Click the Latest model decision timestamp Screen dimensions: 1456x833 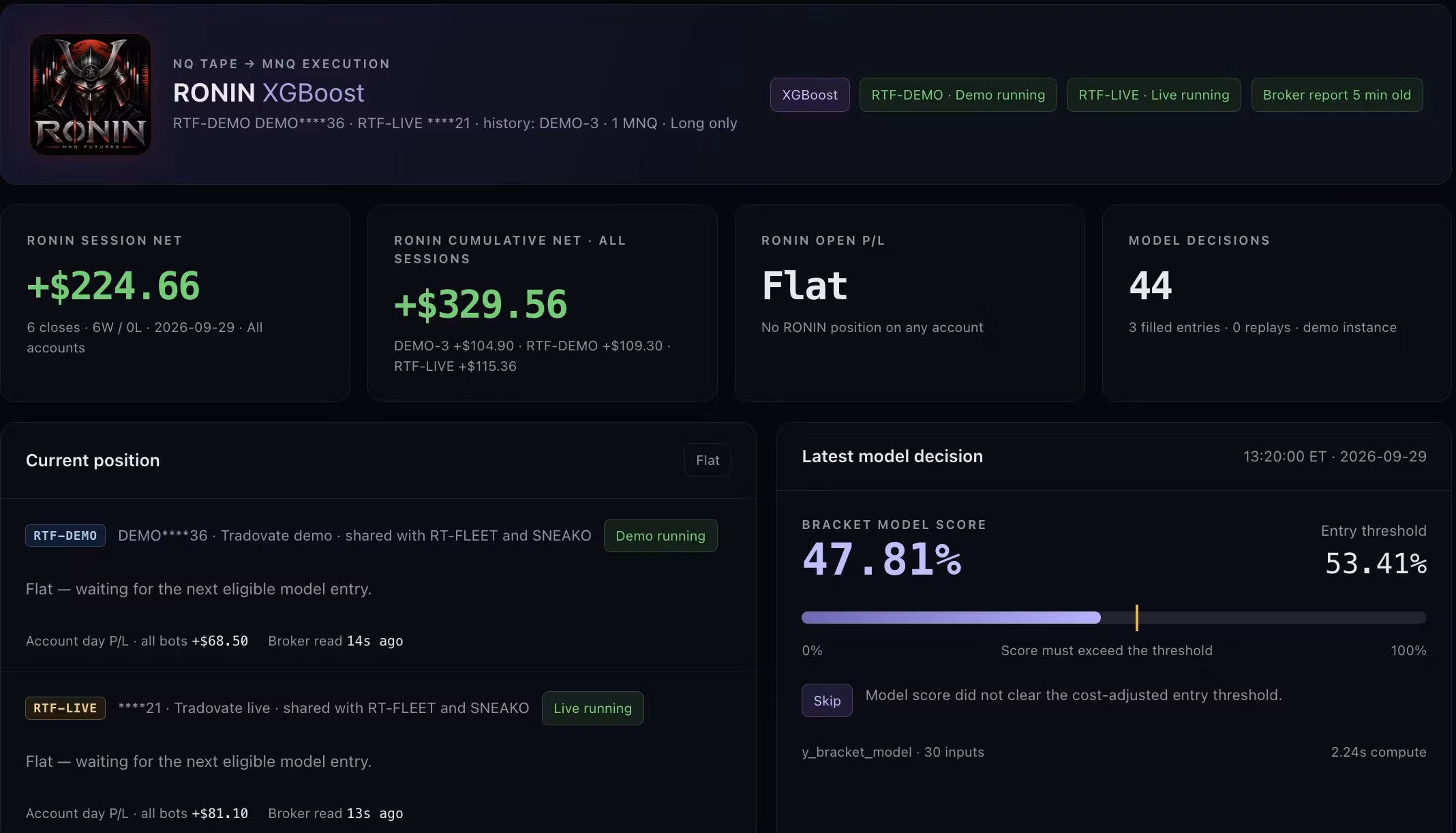pos(1335,456)
